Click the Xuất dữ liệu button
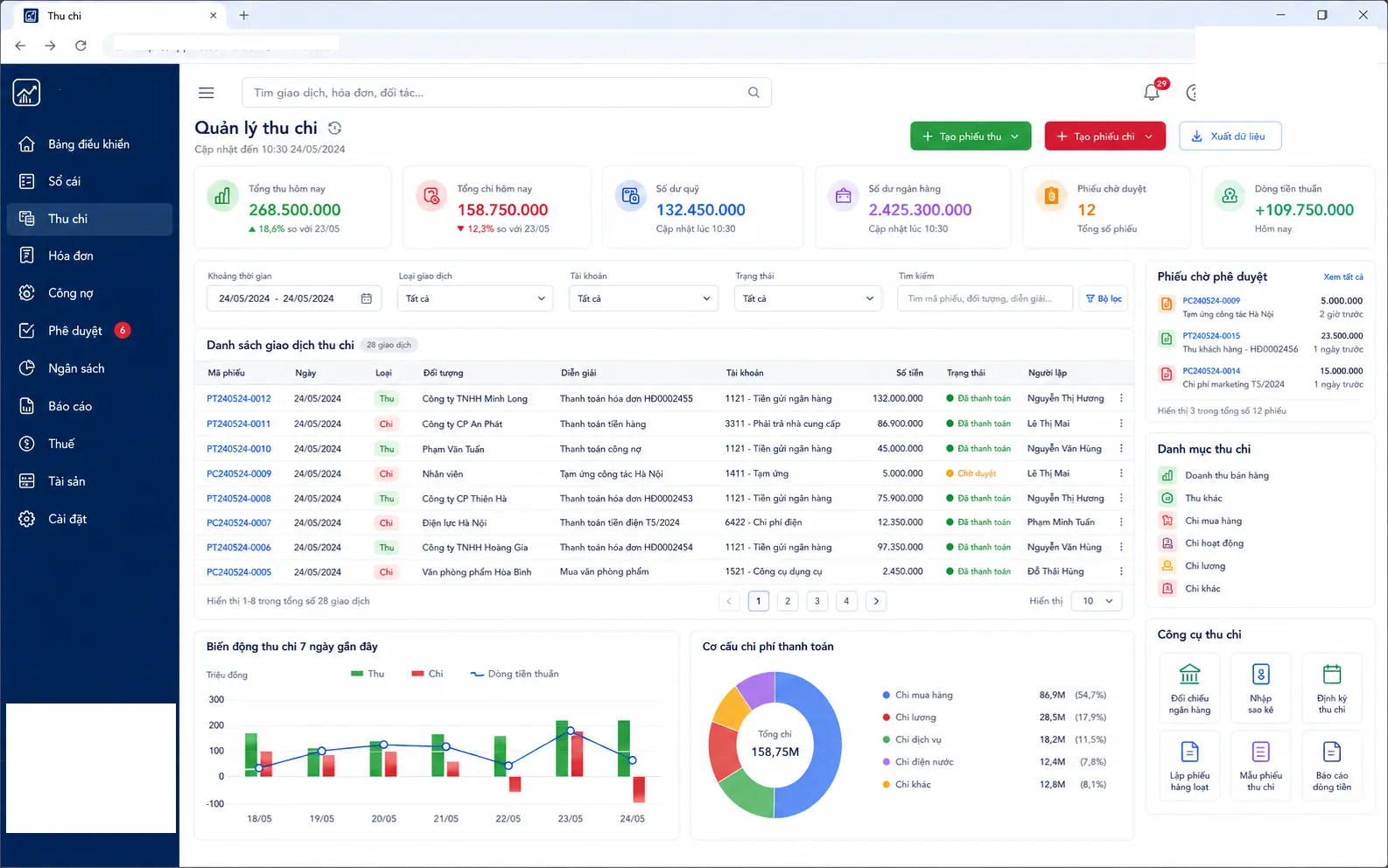 pos(1230,136)
